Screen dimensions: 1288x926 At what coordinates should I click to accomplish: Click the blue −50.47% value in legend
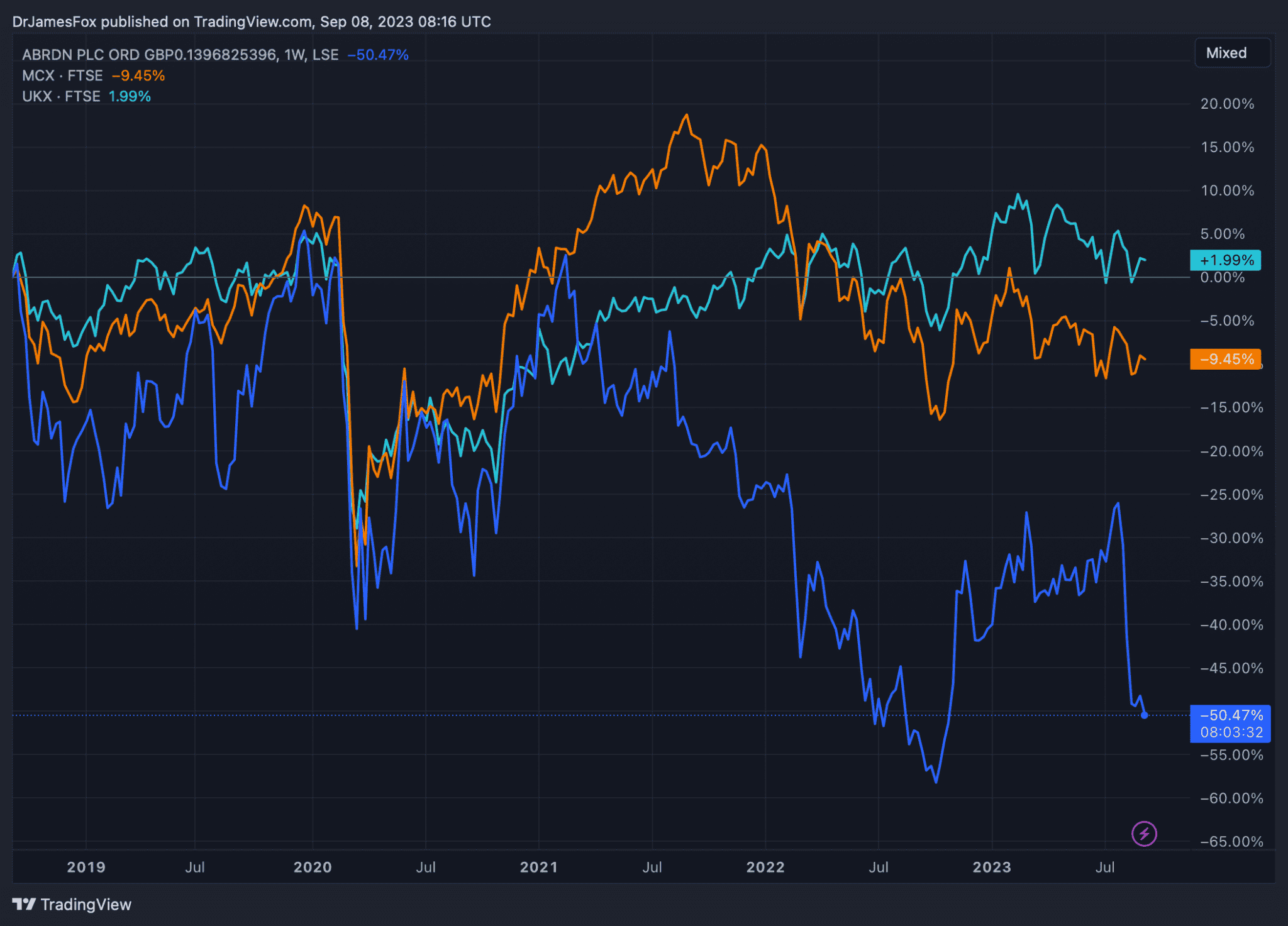pyautogui.click(x=378, y=55)
